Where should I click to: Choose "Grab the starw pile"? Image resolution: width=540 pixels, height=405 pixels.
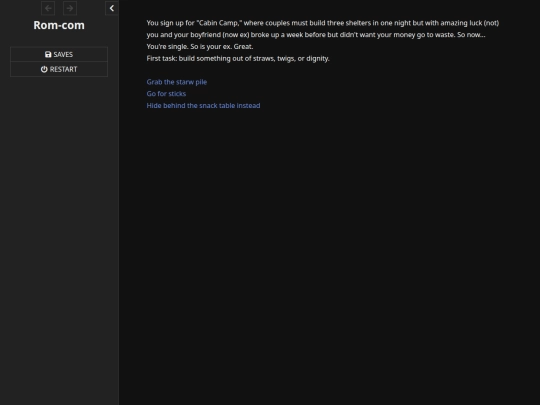click(177, 82)
